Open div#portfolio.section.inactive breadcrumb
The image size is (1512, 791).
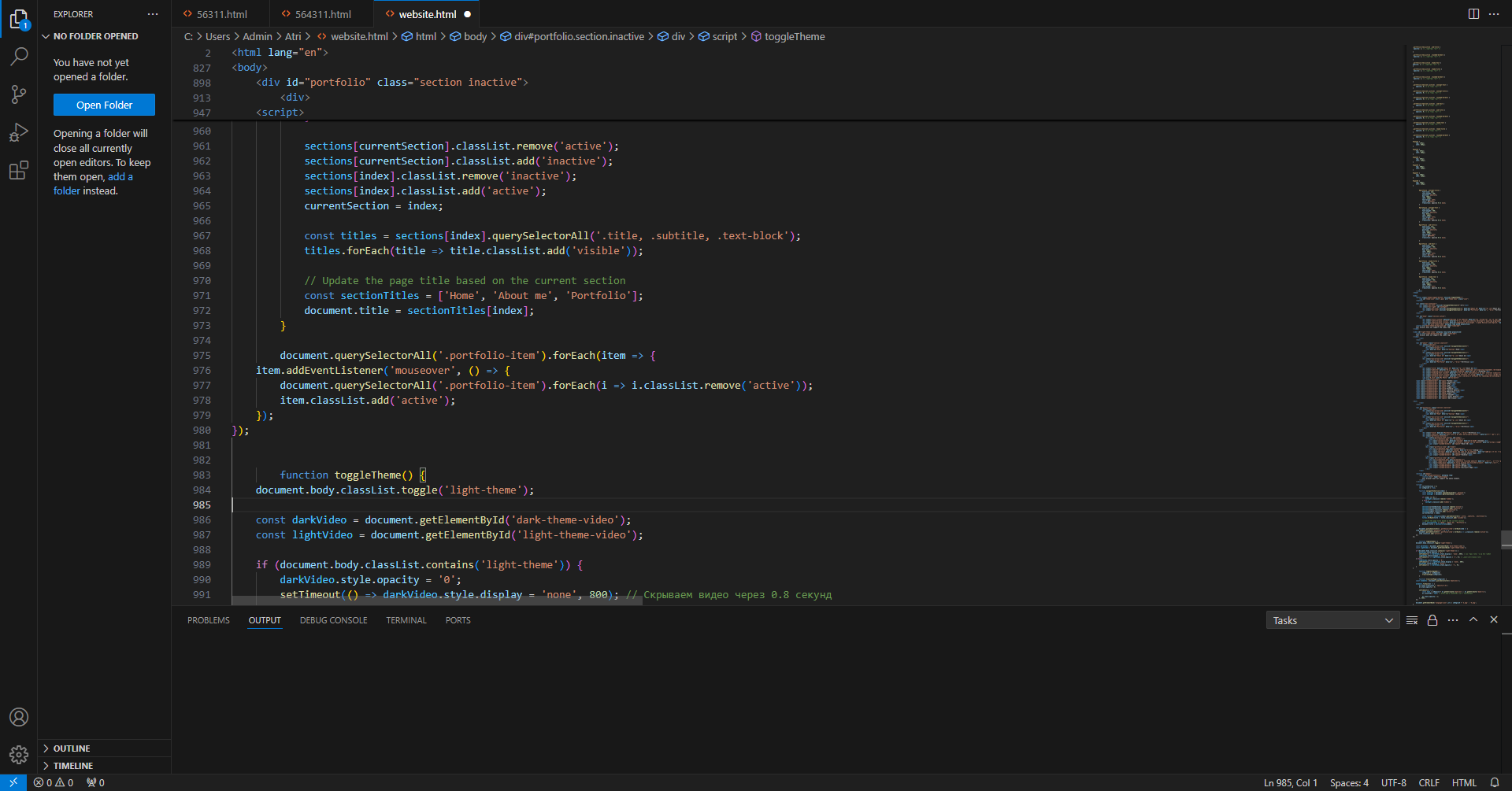[x=573, y=36]
